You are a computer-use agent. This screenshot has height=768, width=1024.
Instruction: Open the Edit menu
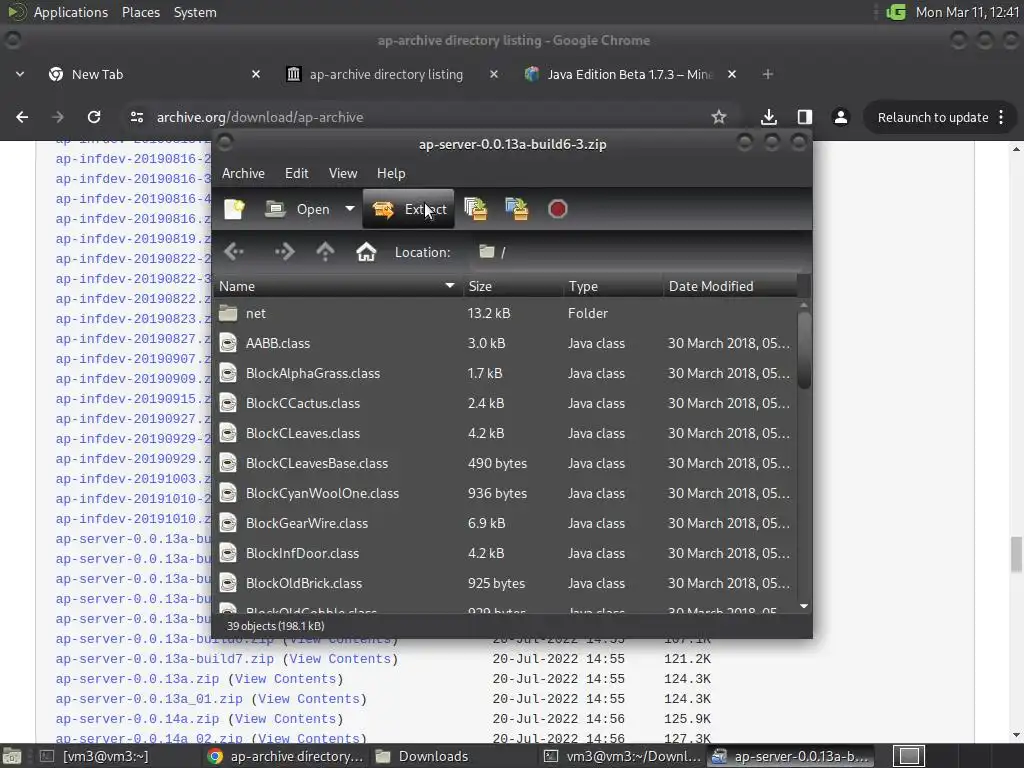296,173
